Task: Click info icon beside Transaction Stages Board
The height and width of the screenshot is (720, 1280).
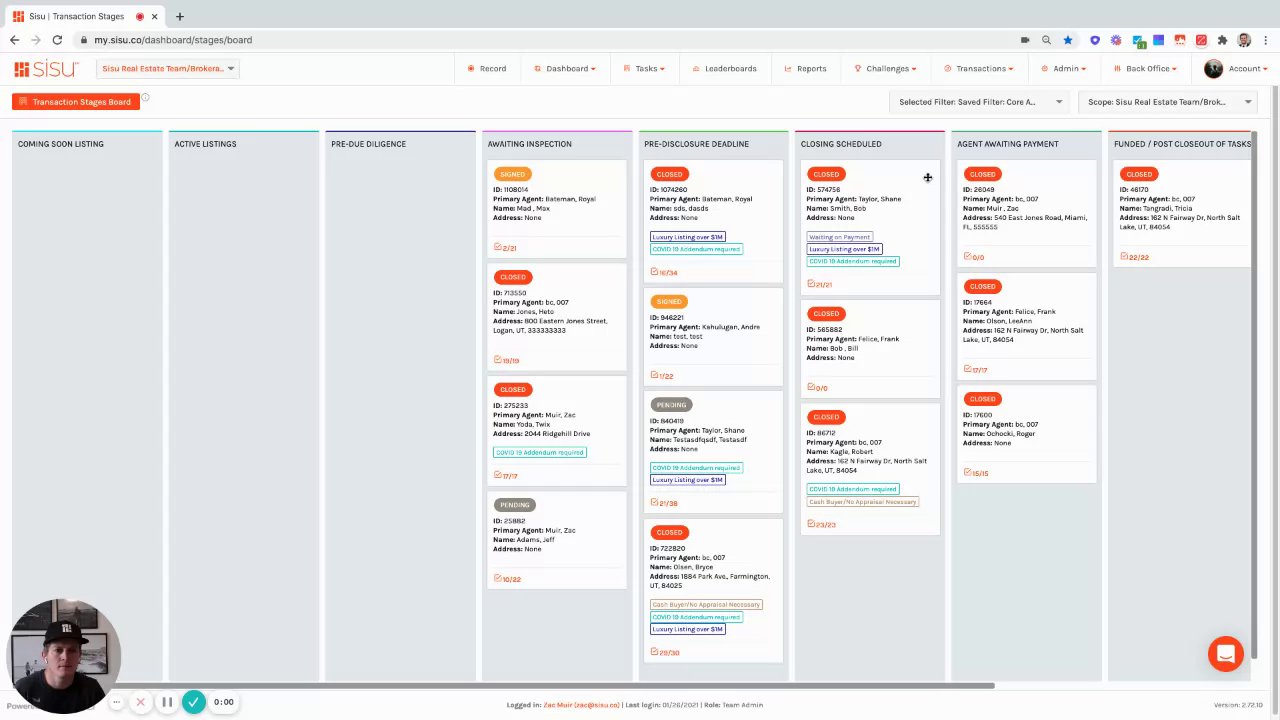Action: [x=145, y=98]
